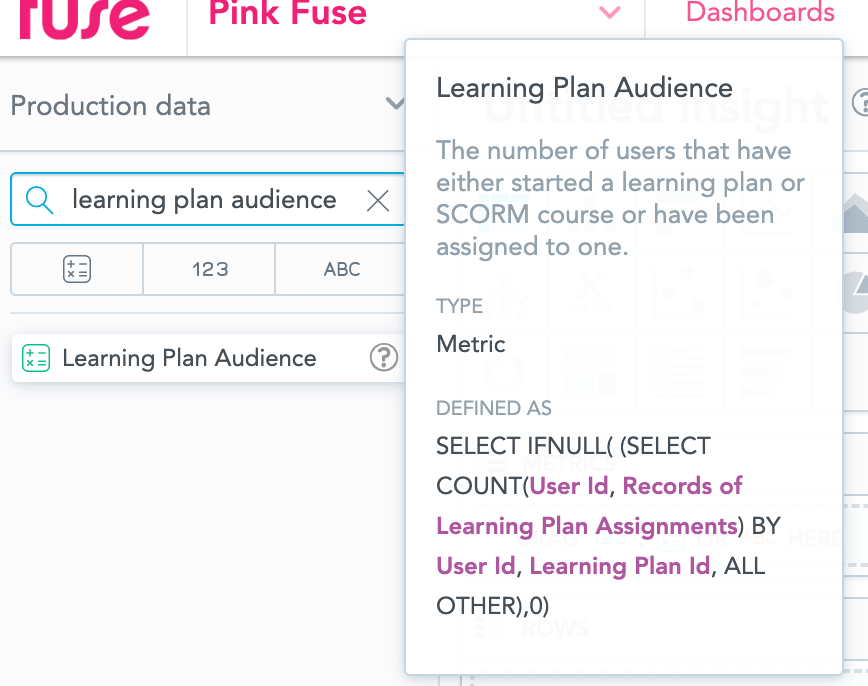Click the Production data label
This screenshot has width=868, height=686.
110,106
